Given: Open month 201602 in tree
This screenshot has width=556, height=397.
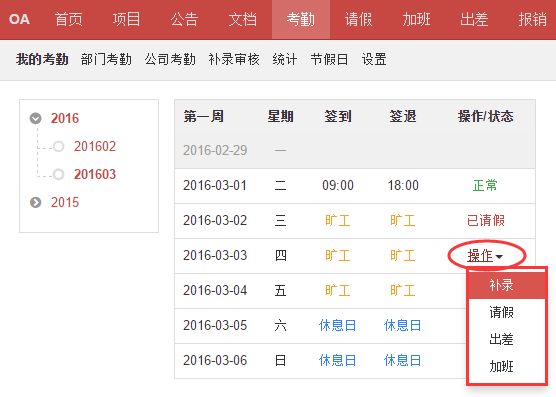Looking at the screenshot, I should (x=95, y=146).
